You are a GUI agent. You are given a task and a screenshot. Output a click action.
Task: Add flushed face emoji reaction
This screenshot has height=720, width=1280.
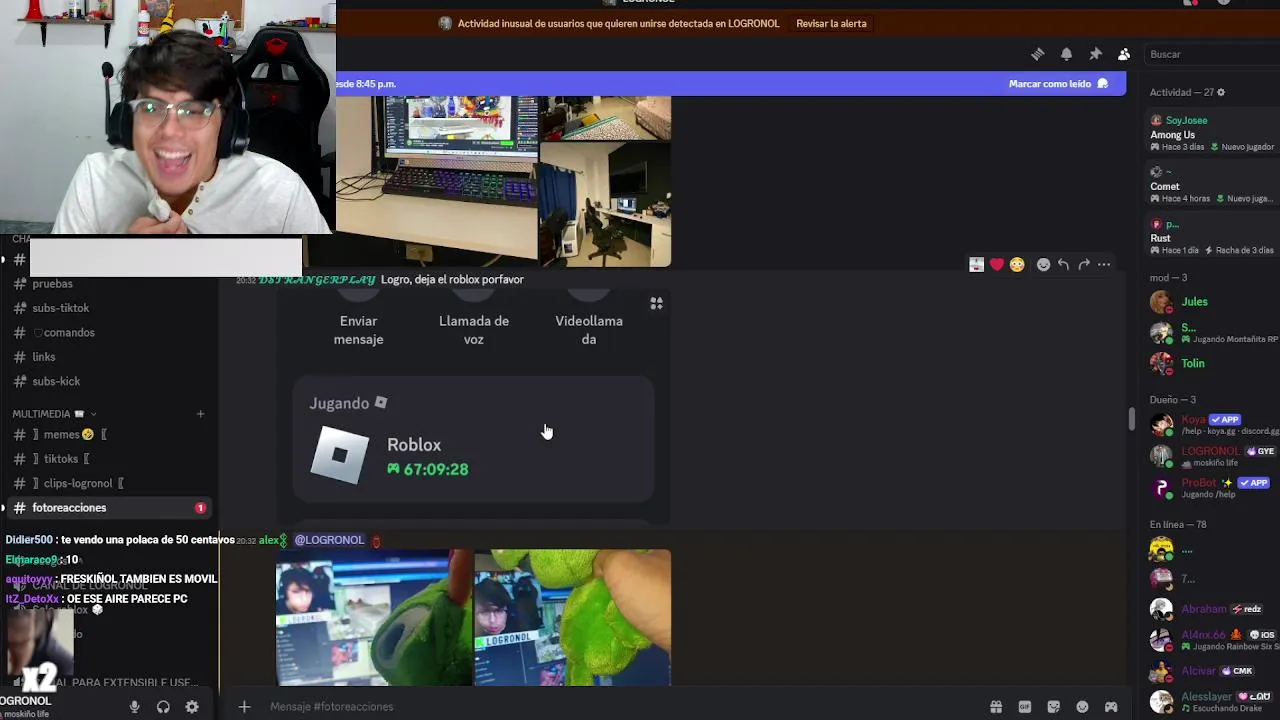1017,265
